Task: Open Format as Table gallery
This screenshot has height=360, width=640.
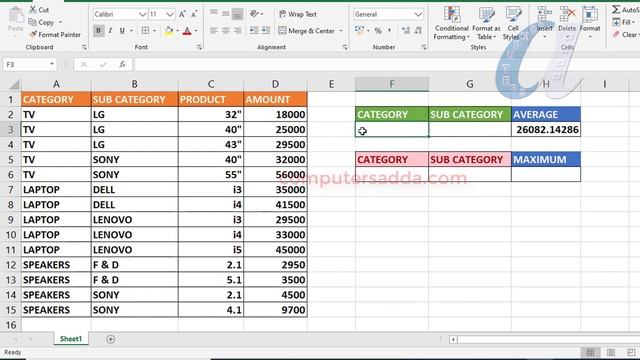Action: click(486, 23)
